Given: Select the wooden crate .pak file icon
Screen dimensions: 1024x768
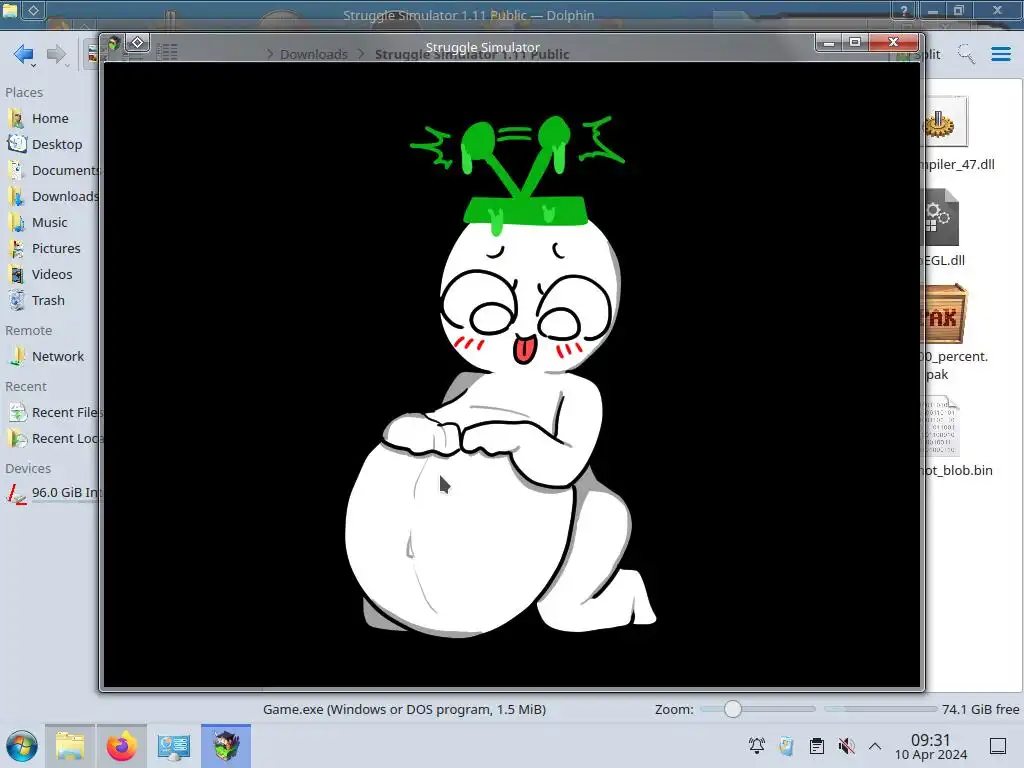Looking at the screenshot, I should (x=944, y=314).
